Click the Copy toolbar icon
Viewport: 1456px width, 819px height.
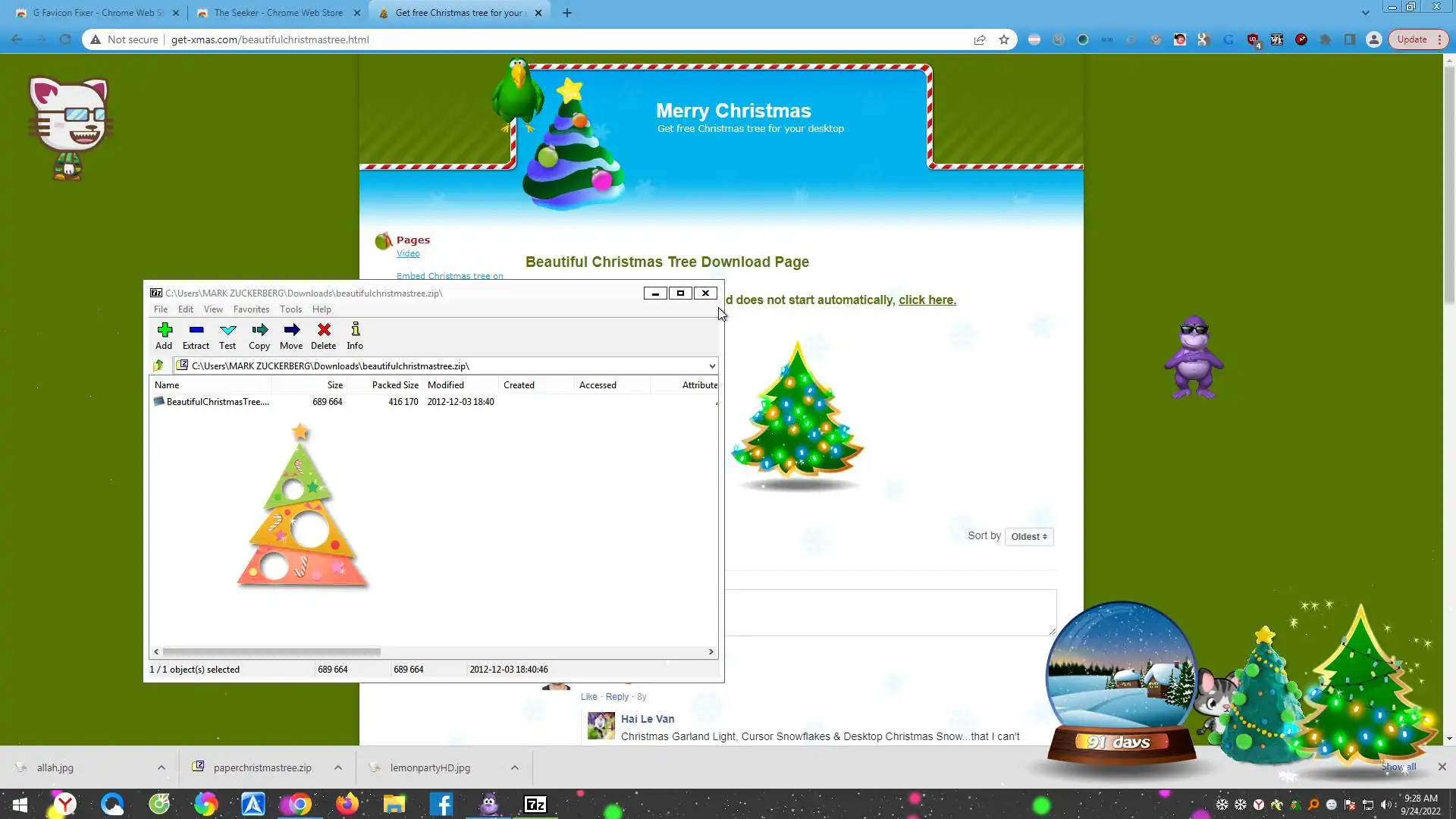pyautogui.click(x=259, y=335)
